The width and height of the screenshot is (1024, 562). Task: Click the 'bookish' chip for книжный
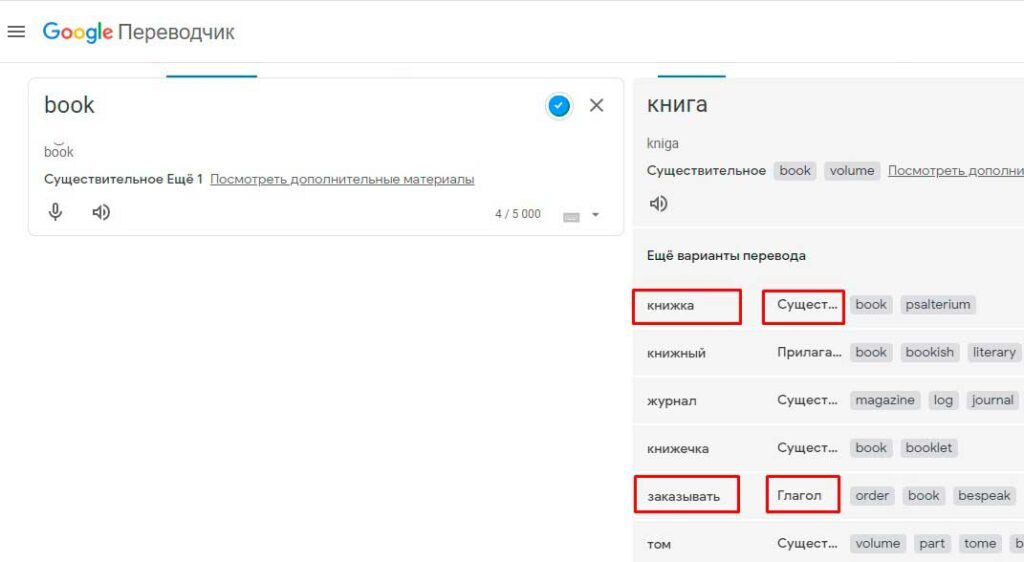pyautogui.click(x=929, y=352)
